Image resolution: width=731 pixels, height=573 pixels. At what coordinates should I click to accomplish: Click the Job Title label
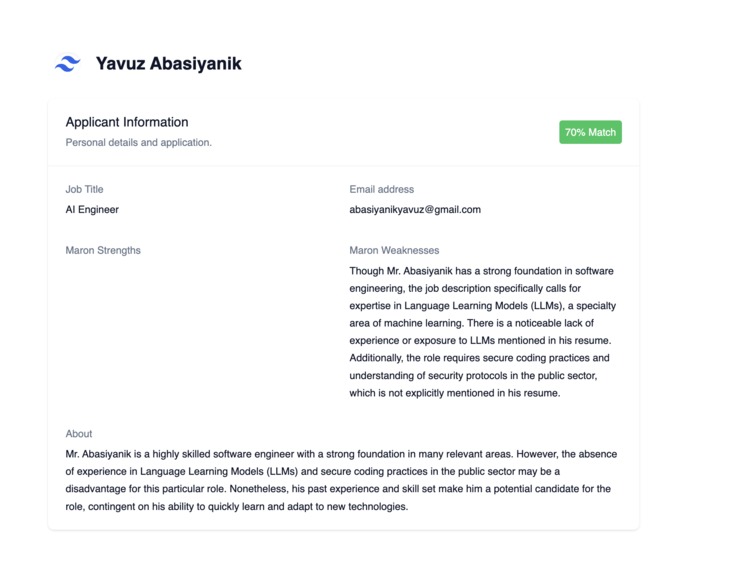click(84, 189)
